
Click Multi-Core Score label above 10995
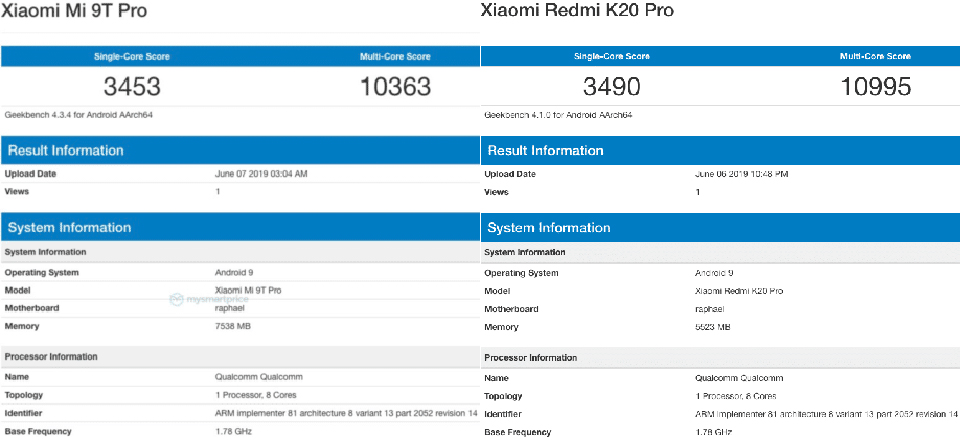[875, 56]
